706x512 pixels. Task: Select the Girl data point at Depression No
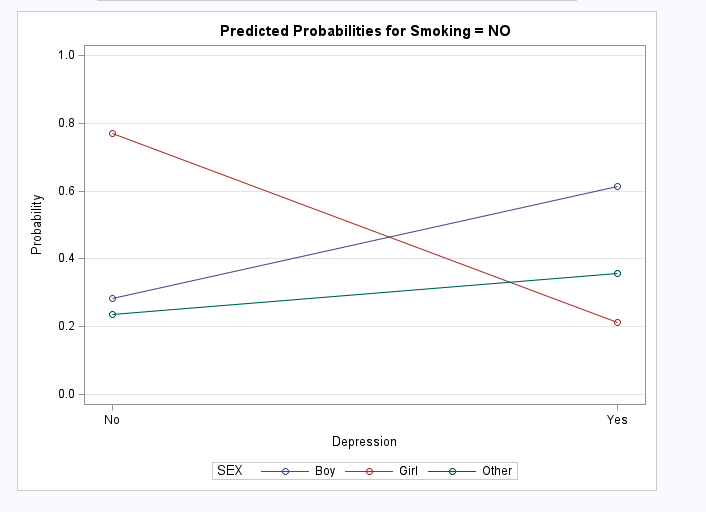(113, 133)
